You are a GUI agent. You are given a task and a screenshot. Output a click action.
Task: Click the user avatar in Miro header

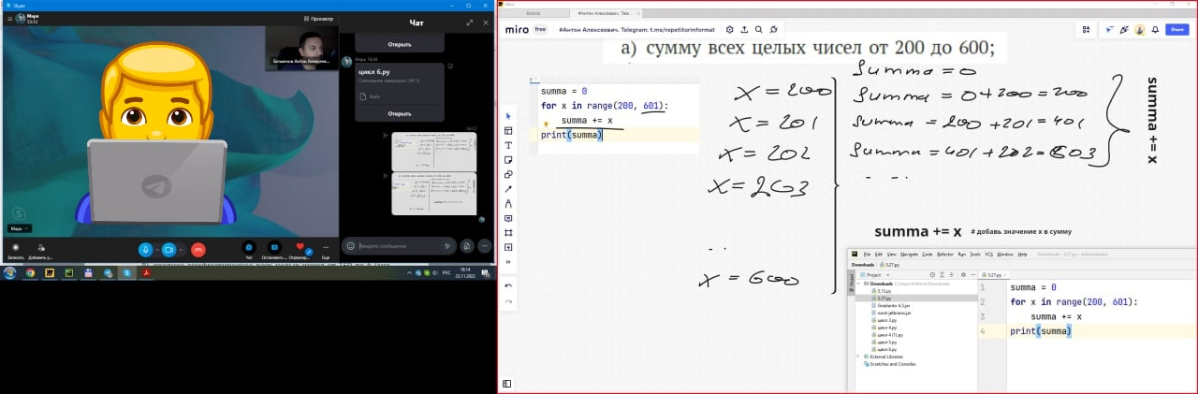coord(1139,30)
